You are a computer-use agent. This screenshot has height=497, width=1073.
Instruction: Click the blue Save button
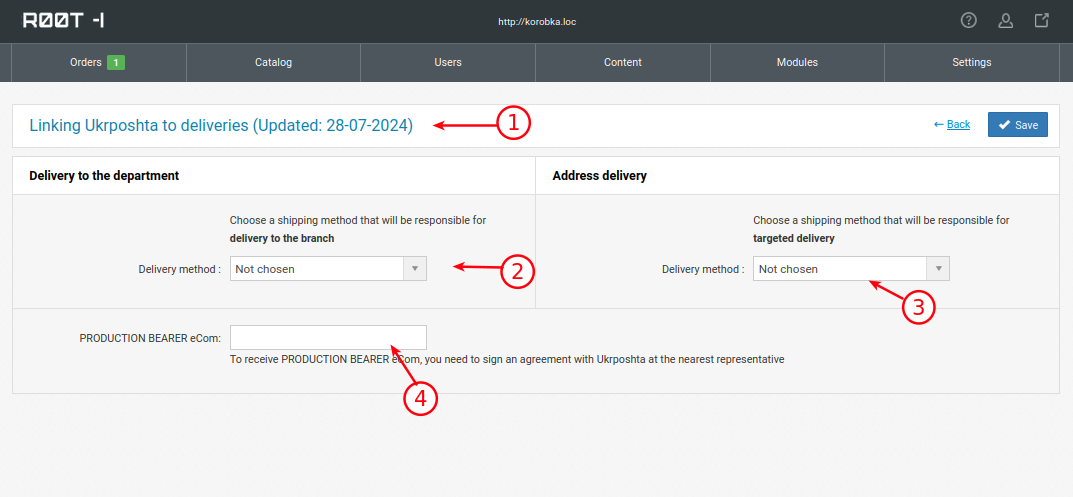[1018, 125]
